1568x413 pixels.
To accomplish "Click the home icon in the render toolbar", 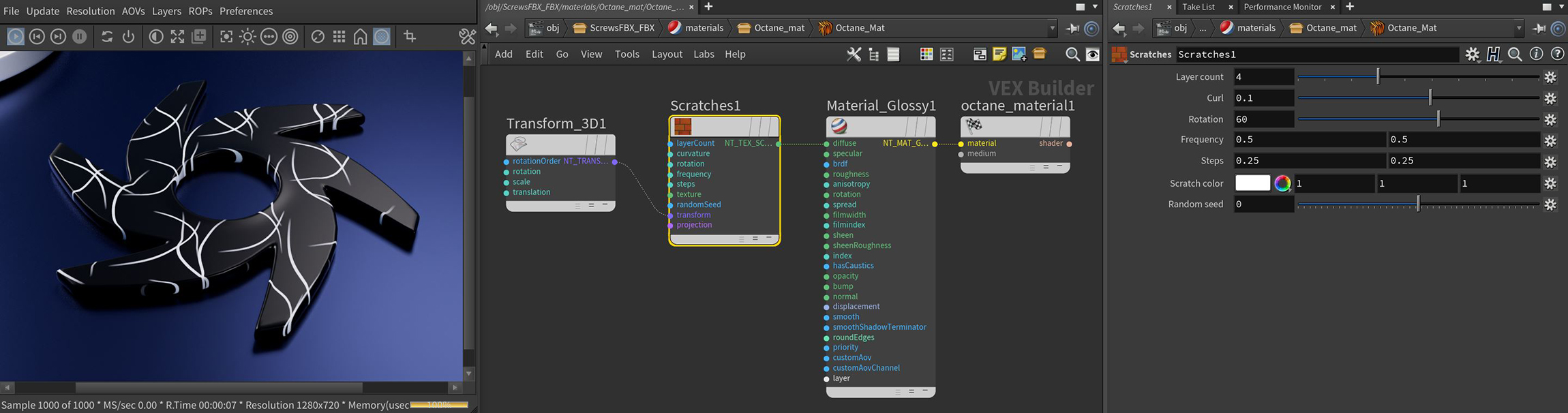I will pos(360,37).
